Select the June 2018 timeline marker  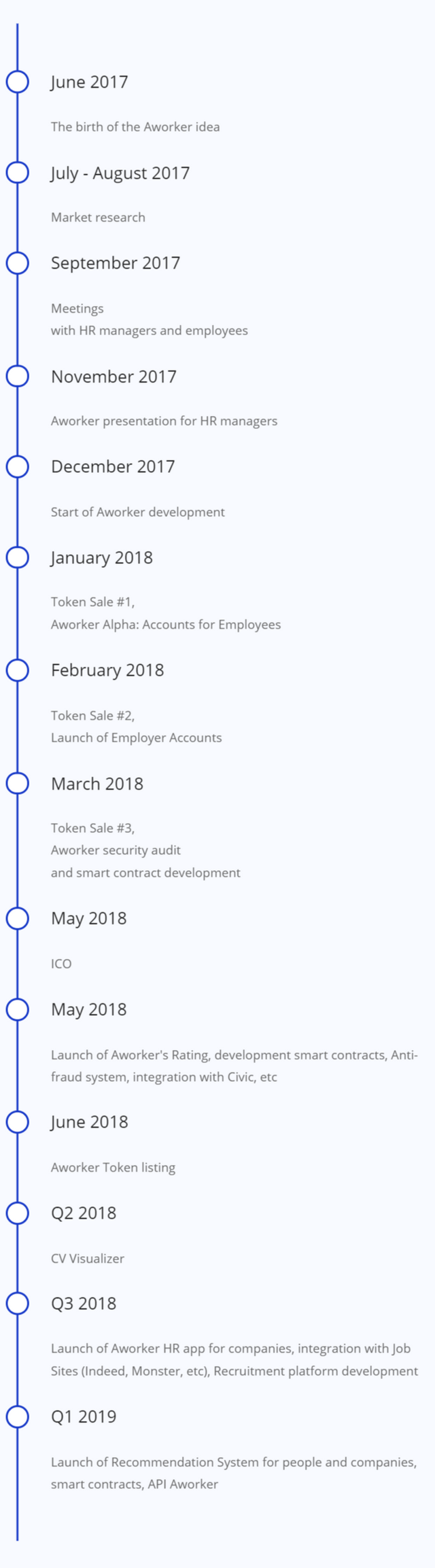pyautogui.click(x=18, y=1121)
